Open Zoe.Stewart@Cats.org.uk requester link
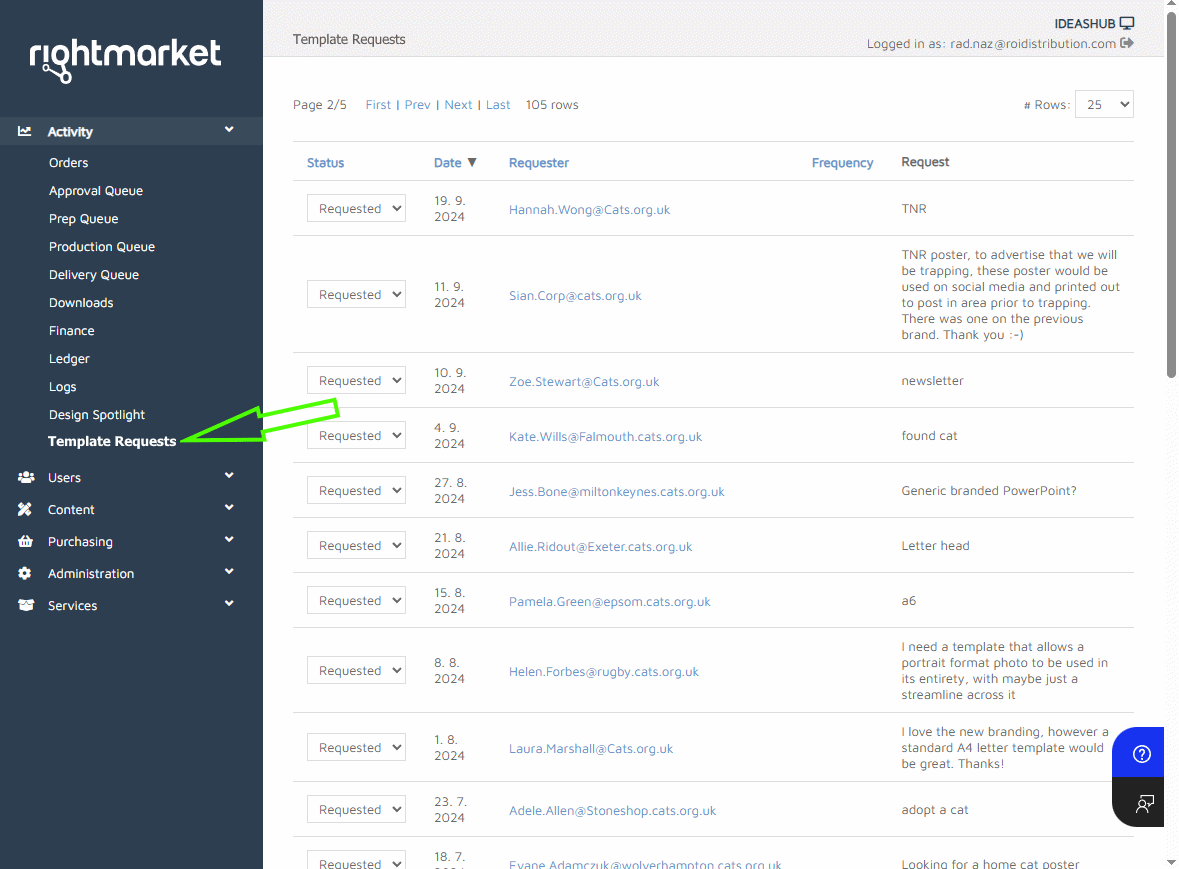This screenshot has height=869, width=1179. click(x=584, y=382)
